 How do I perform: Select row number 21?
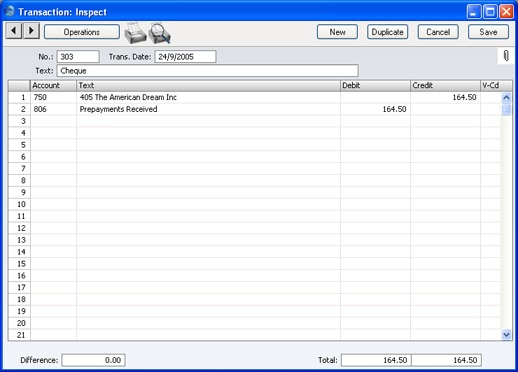pos(19,335)
